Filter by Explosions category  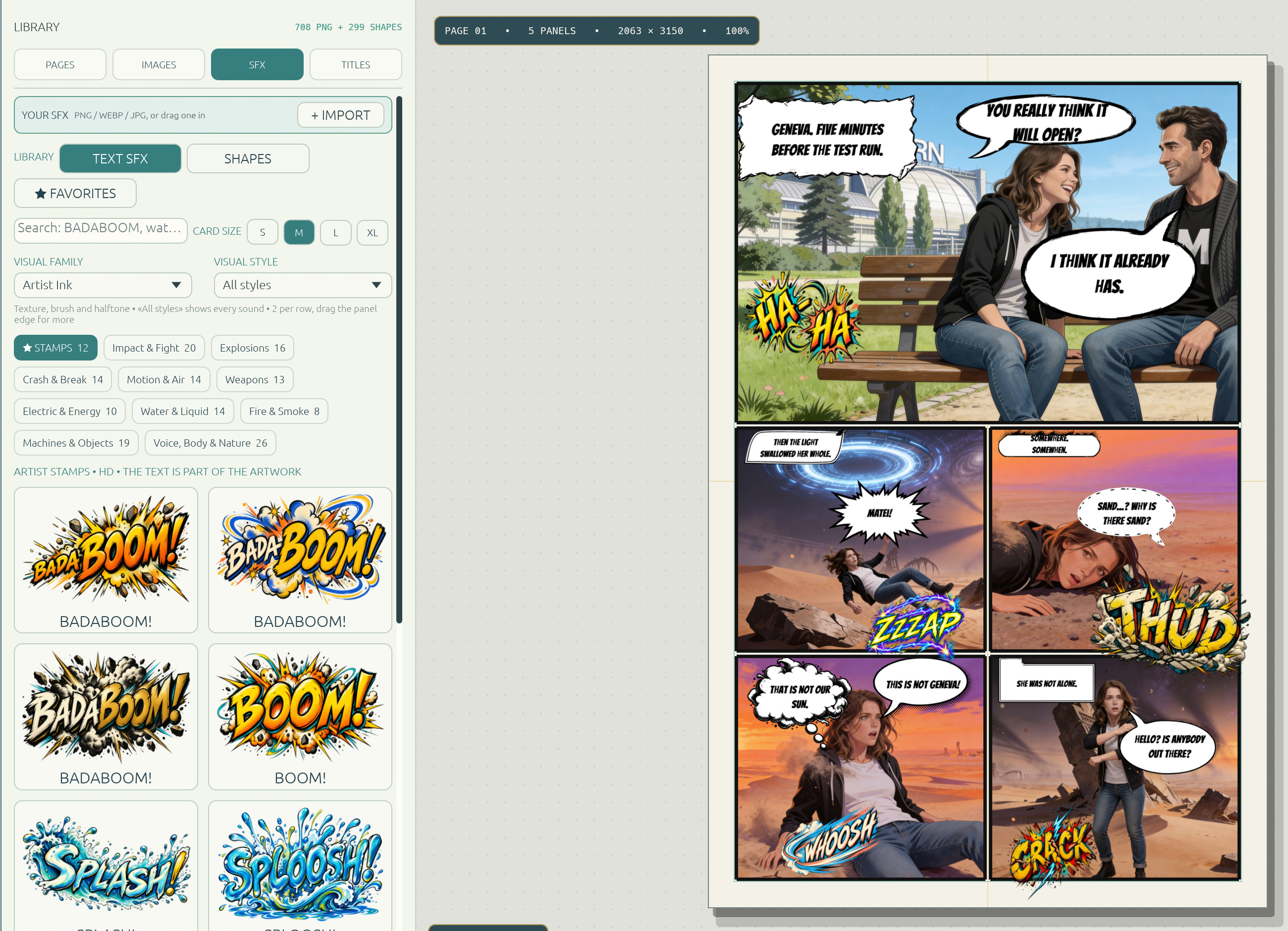252,348
